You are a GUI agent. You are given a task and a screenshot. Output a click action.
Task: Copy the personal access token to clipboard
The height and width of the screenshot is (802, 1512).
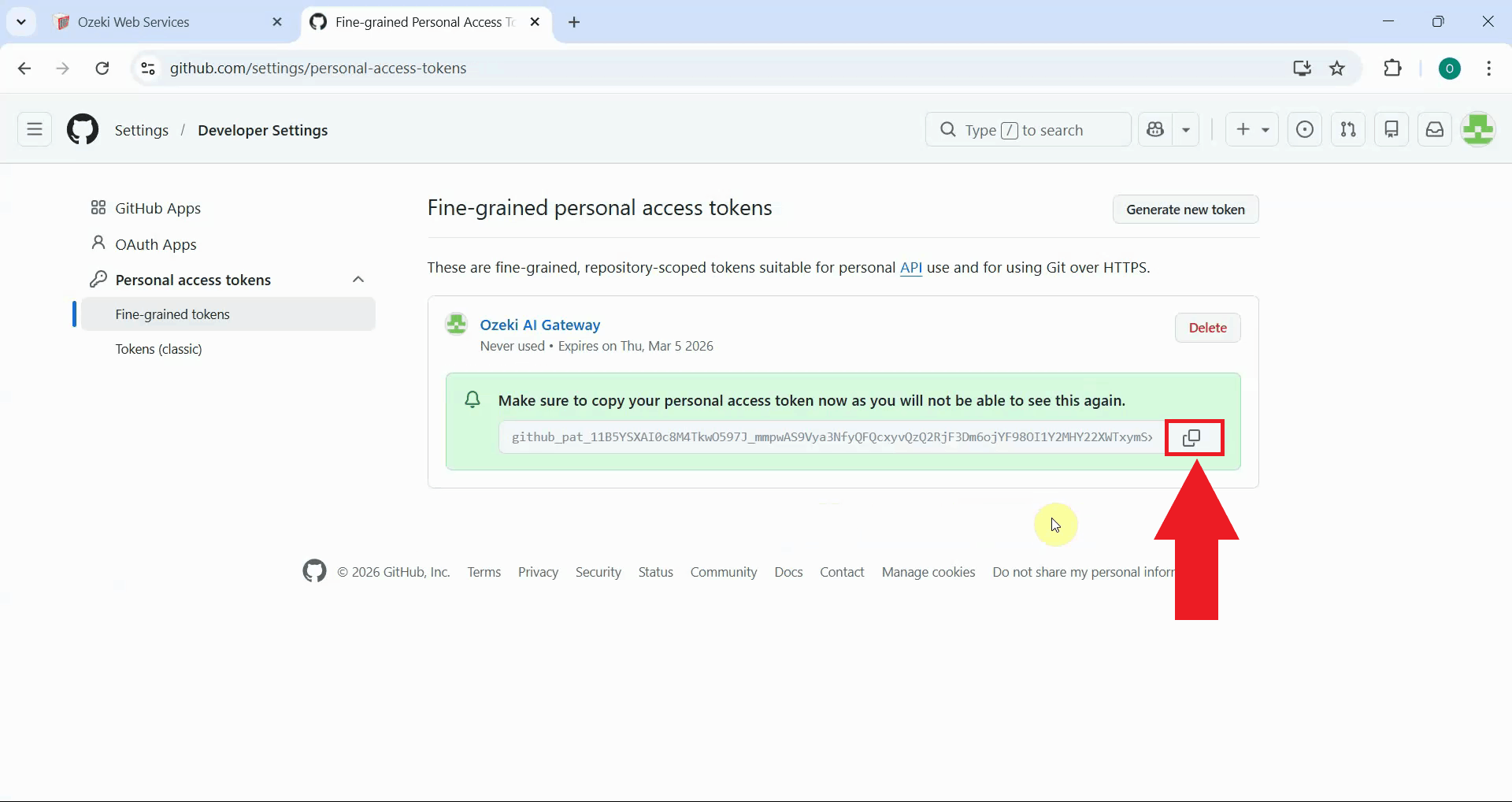(1192, 438)
